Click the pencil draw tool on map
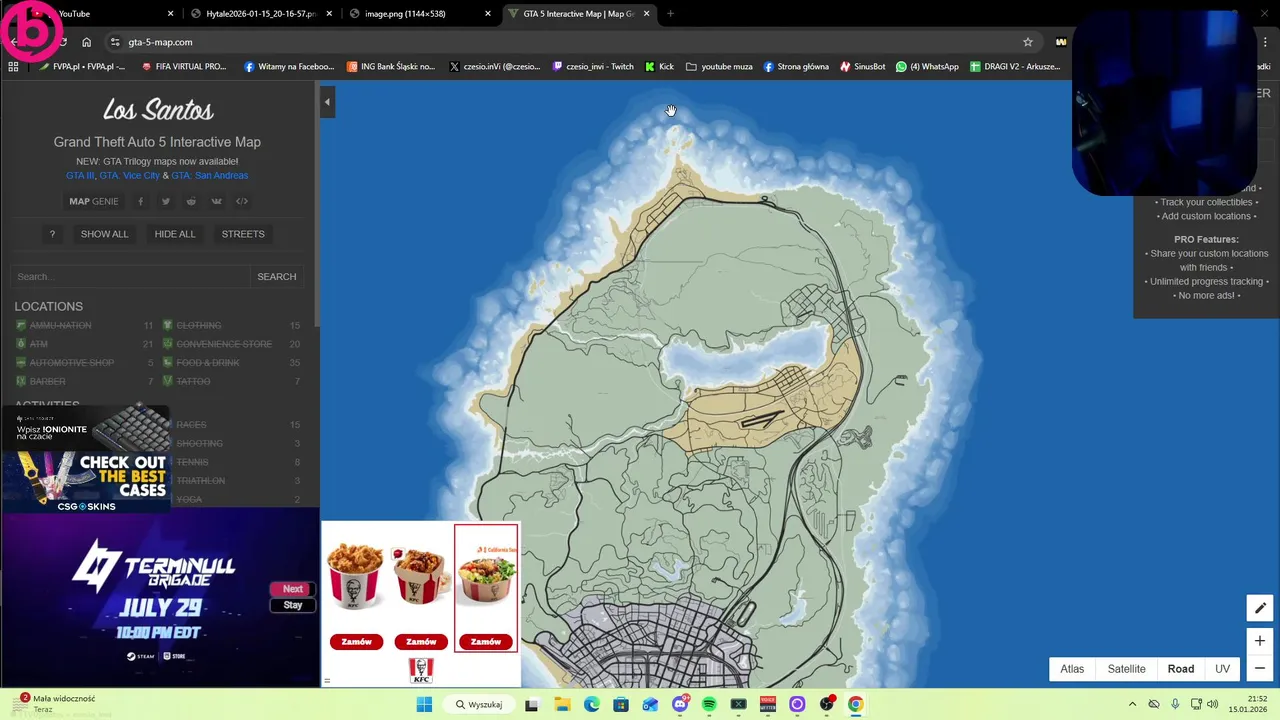Image resolution: width=1280 pixels, height=720 pixels. (x=1260, y=608)
